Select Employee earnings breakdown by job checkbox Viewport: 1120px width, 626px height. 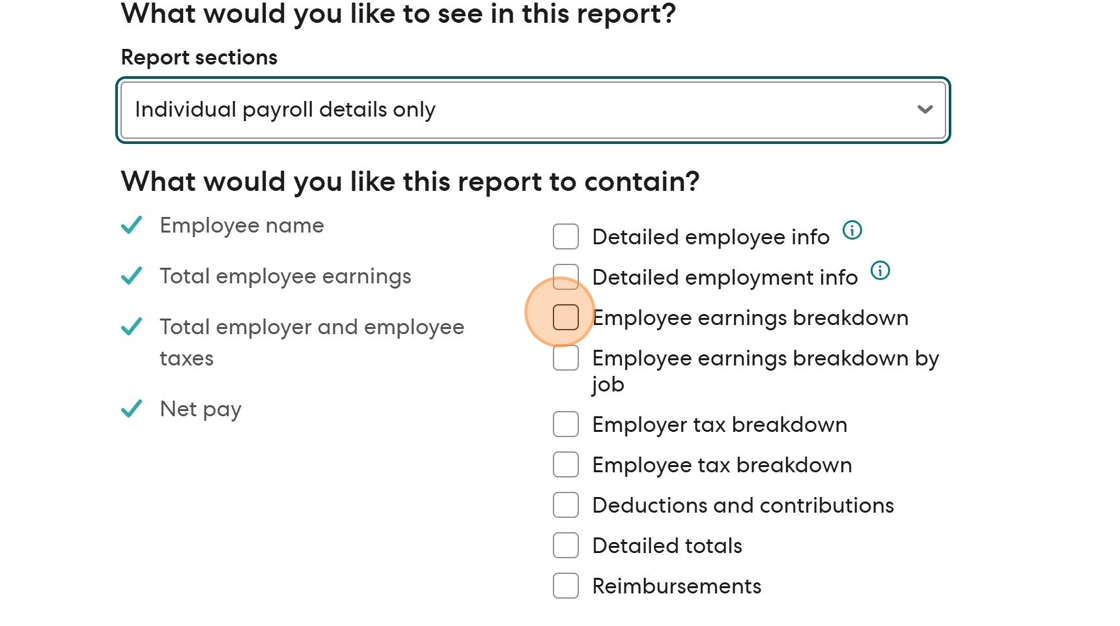(x=566, y=358)
